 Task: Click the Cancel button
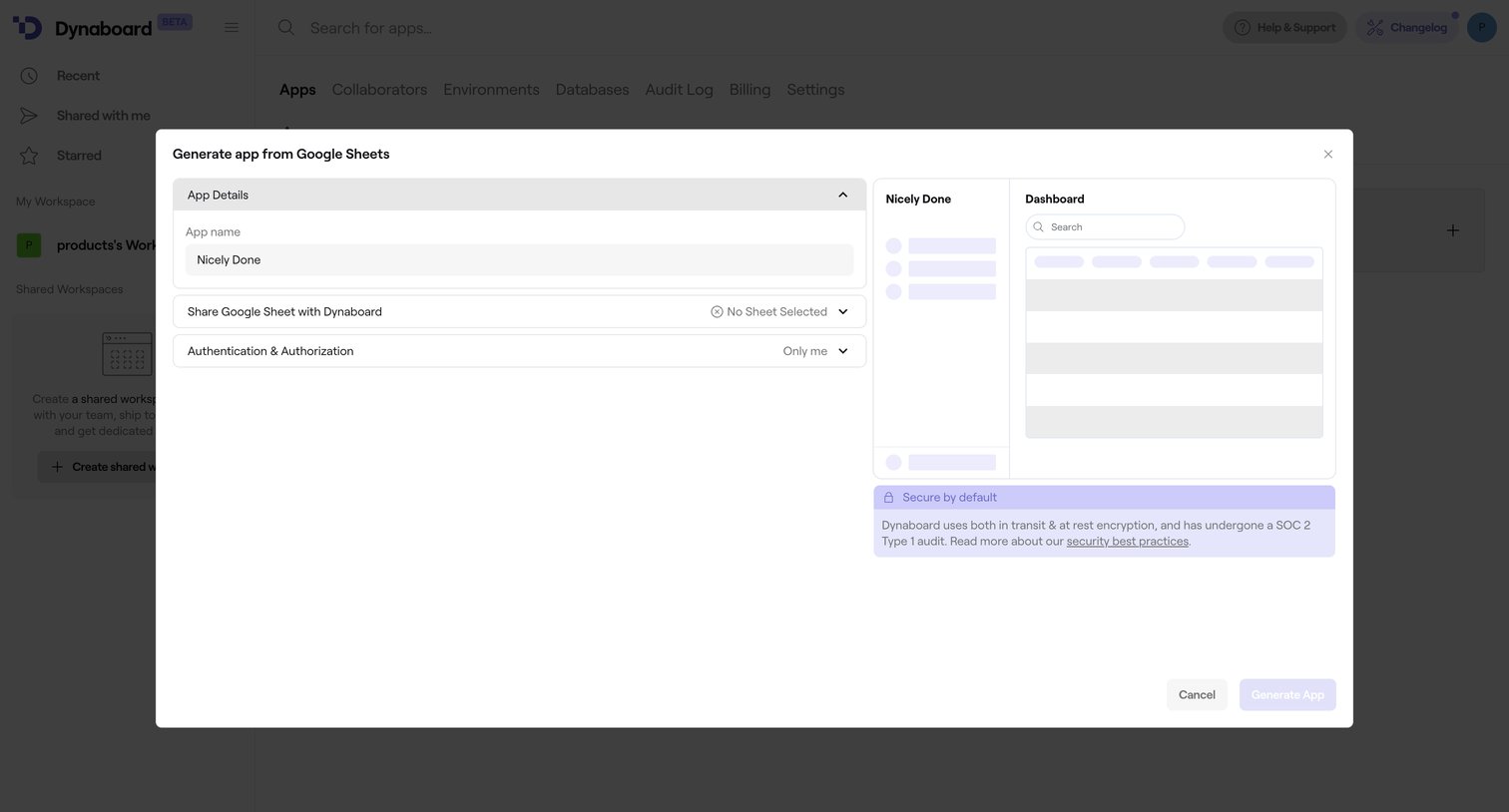[x=1197, y=695]
